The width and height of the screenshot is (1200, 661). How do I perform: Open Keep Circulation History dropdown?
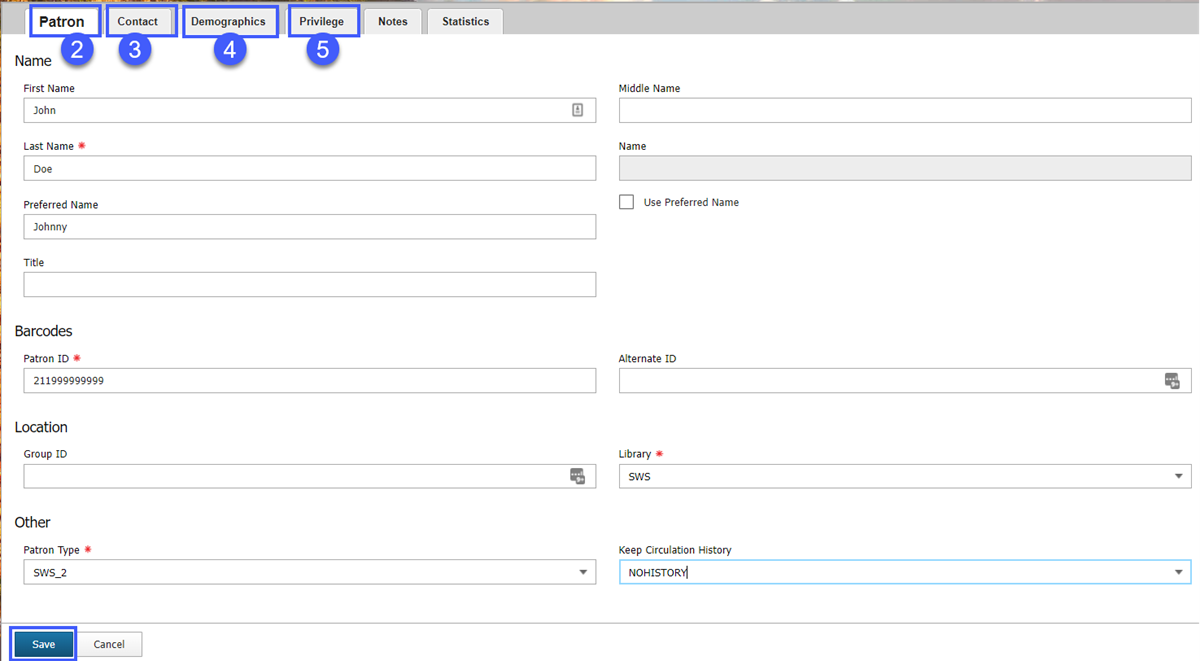pos(1178,572)
